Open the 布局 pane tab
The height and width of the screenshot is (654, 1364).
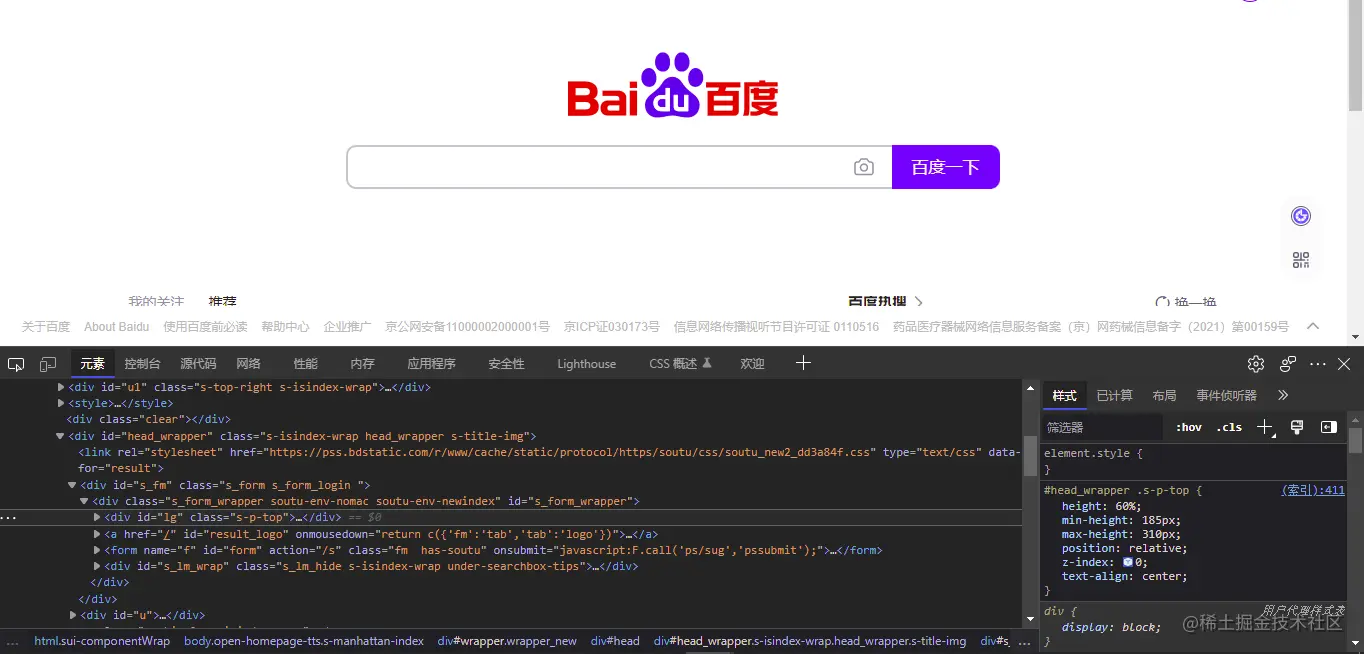point(1164,395)
